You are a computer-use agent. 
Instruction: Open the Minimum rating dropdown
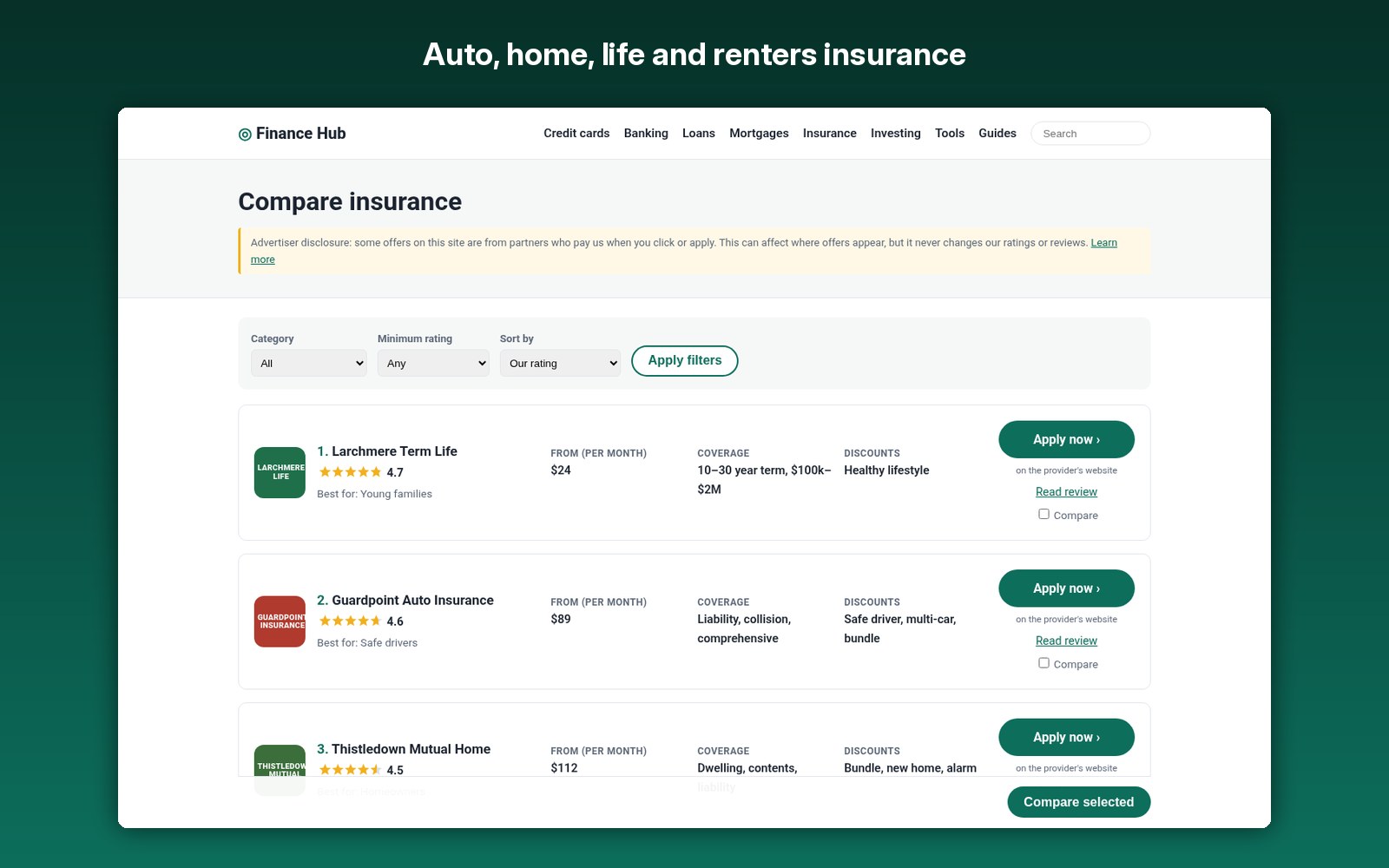(x=433, y=363)
